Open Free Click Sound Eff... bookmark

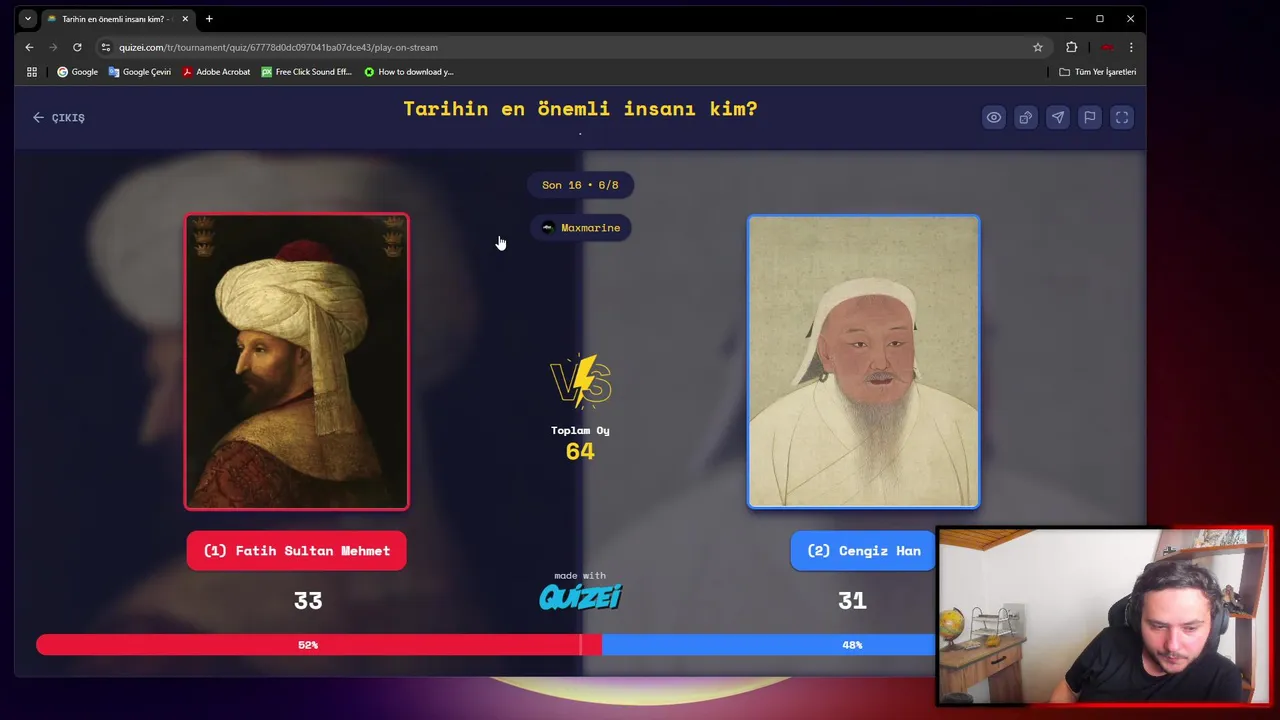(x=307, y=72)
